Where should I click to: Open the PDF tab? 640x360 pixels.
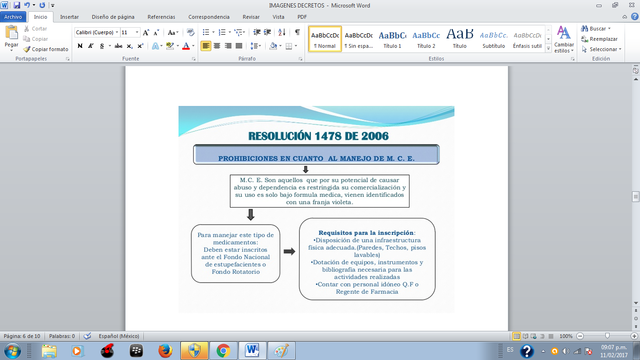(302, 17)
